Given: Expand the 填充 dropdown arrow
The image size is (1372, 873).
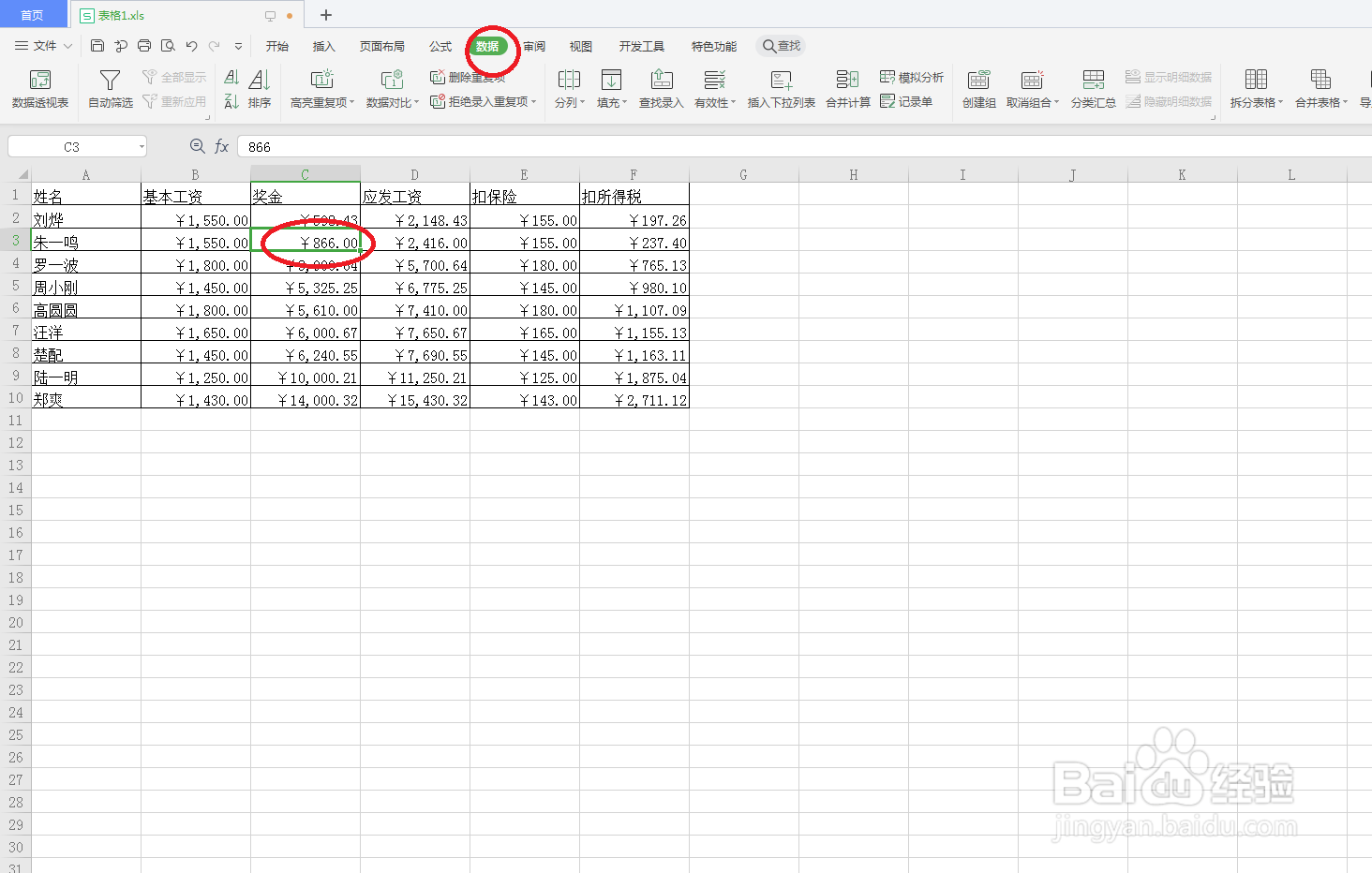Looking at the screenshot, I should tap(624, 102).
